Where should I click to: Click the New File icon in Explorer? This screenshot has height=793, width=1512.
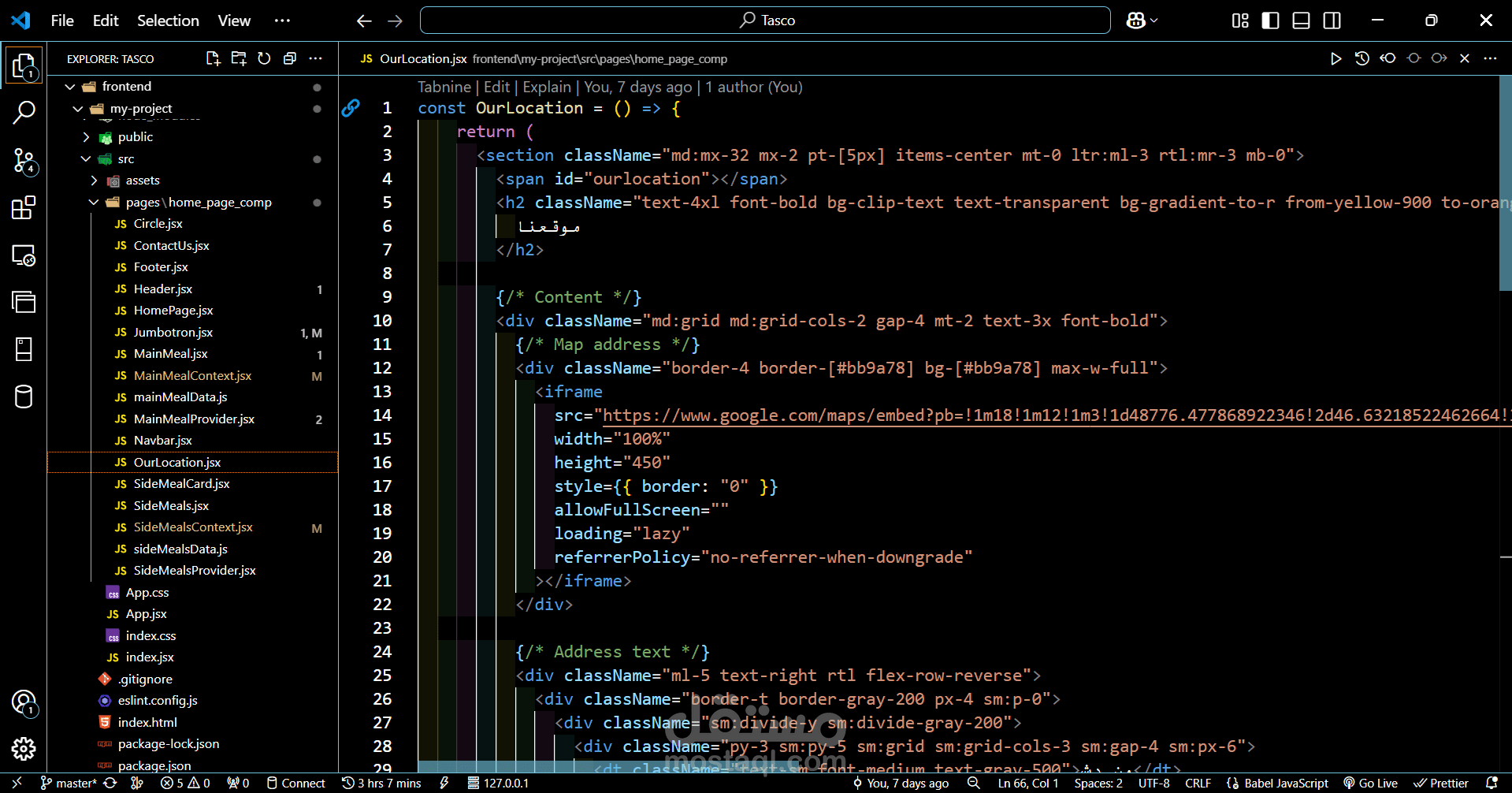pyautogui.click(x=213, y=58)
